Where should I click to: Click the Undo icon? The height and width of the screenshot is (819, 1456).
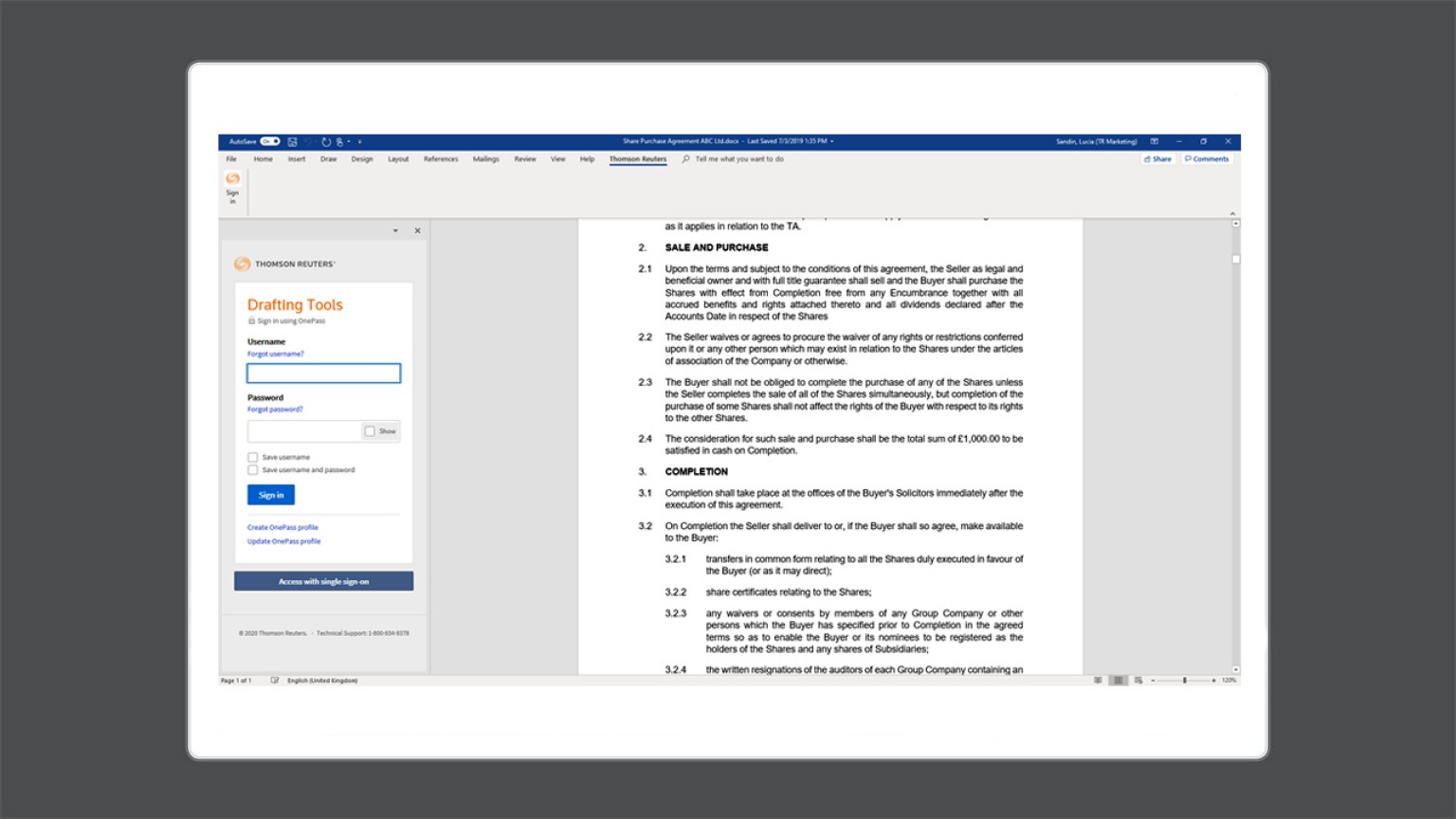pos(309,141)
